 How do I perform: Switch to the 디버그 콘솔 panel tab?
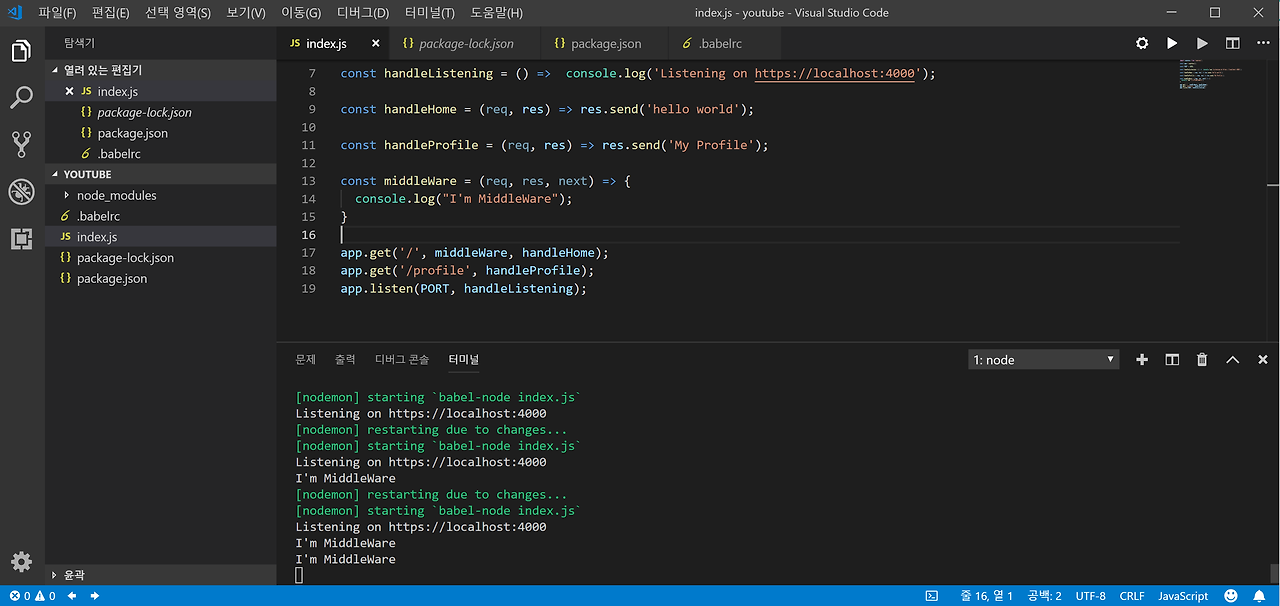click(401, 359)
